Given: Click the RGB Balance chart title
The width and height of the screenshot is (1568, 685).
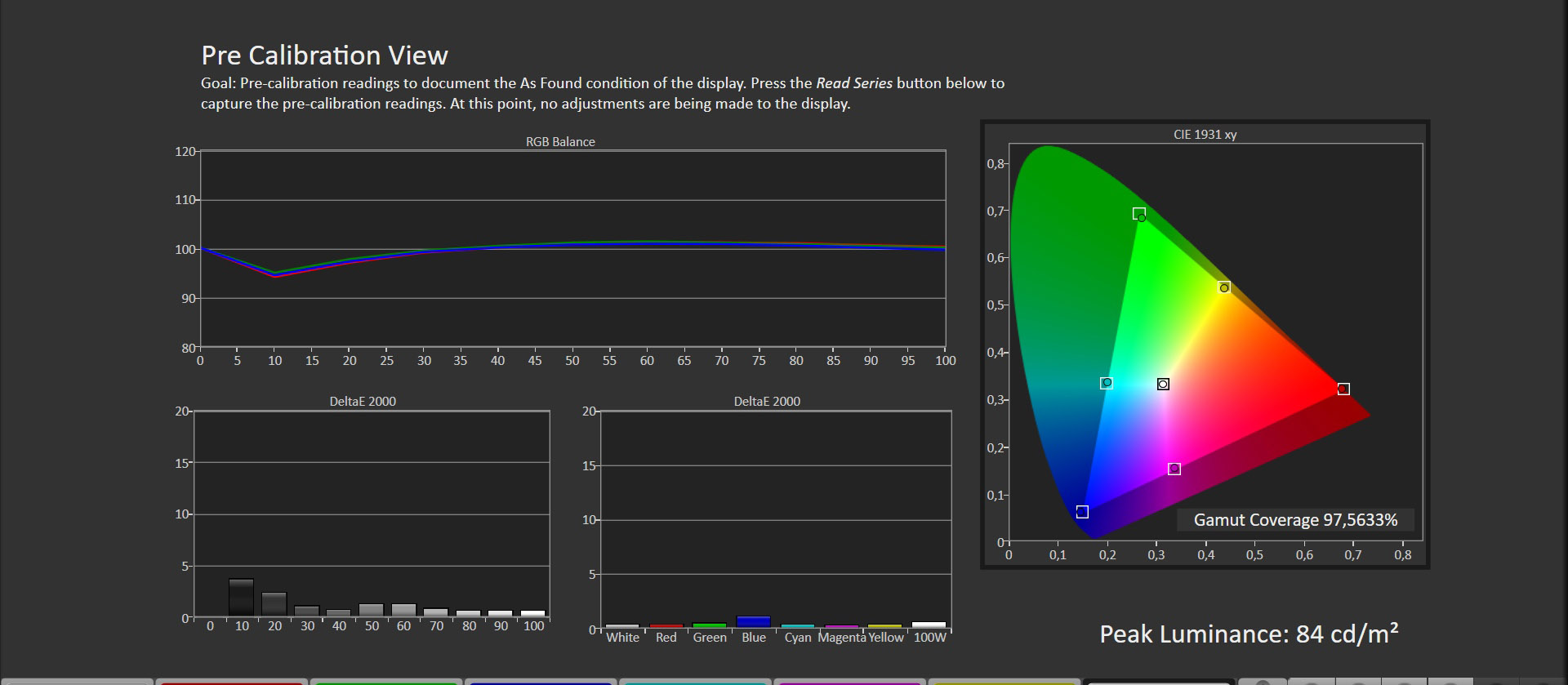Looking at the screenshot, I should pyautogui.click(x=560, y=142).
